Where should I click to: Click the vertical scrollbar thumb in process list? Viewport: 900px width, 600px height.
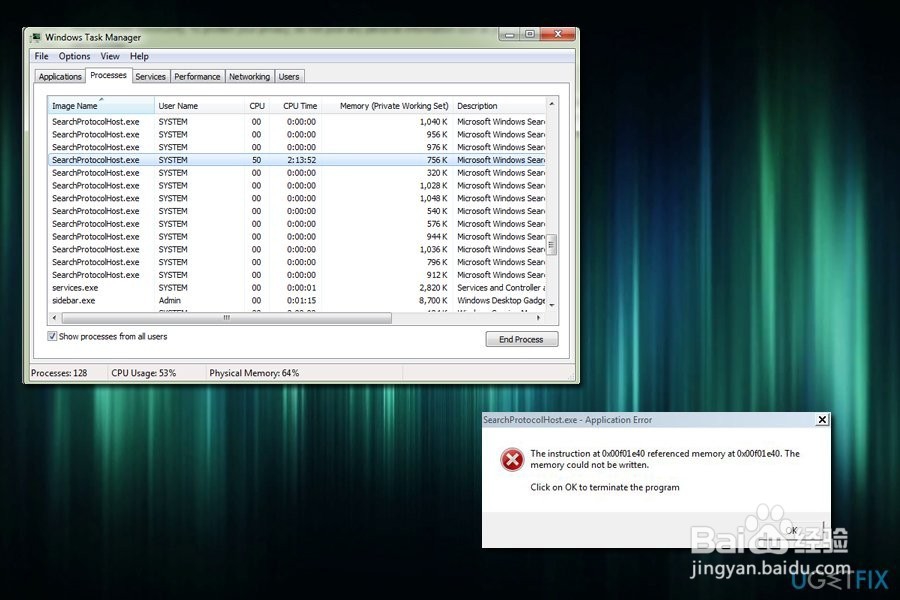tap(552, 245)
